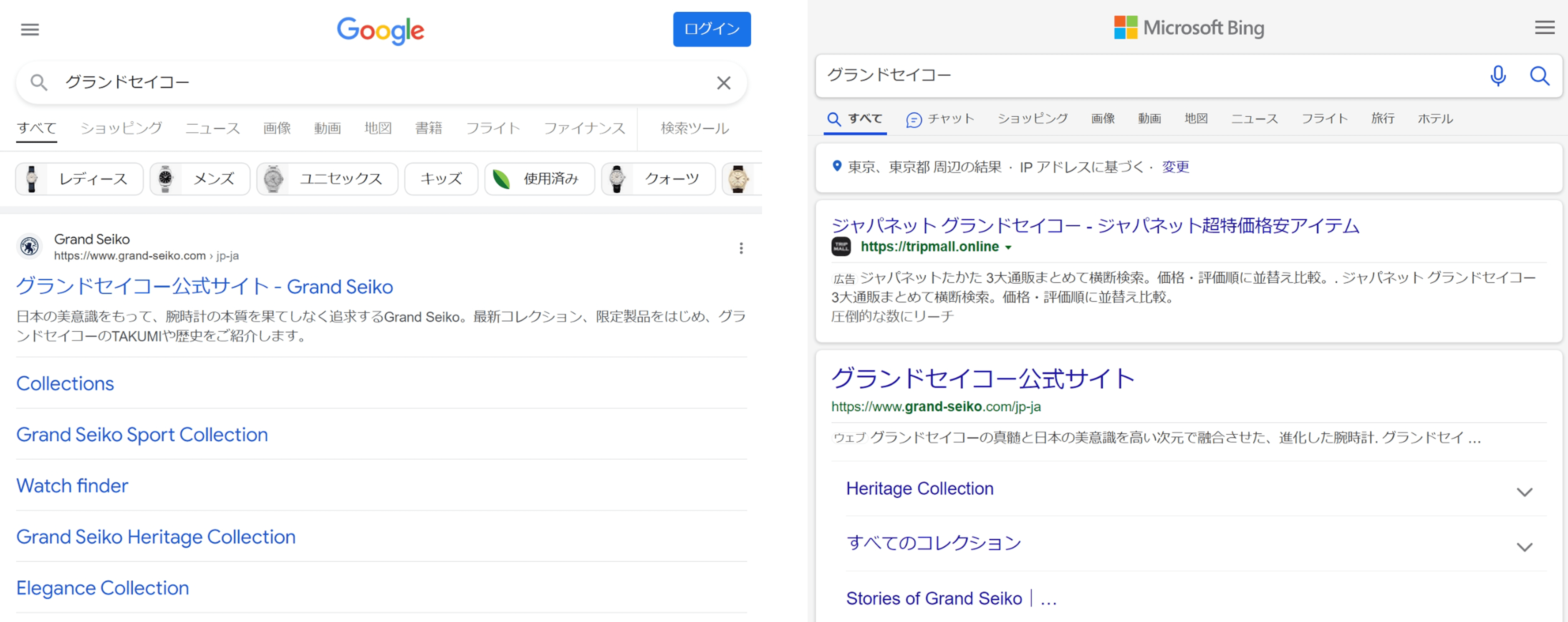Switch to Bing ホテル tab
Screen dimensions: 1568x622
pos(1435,118)
